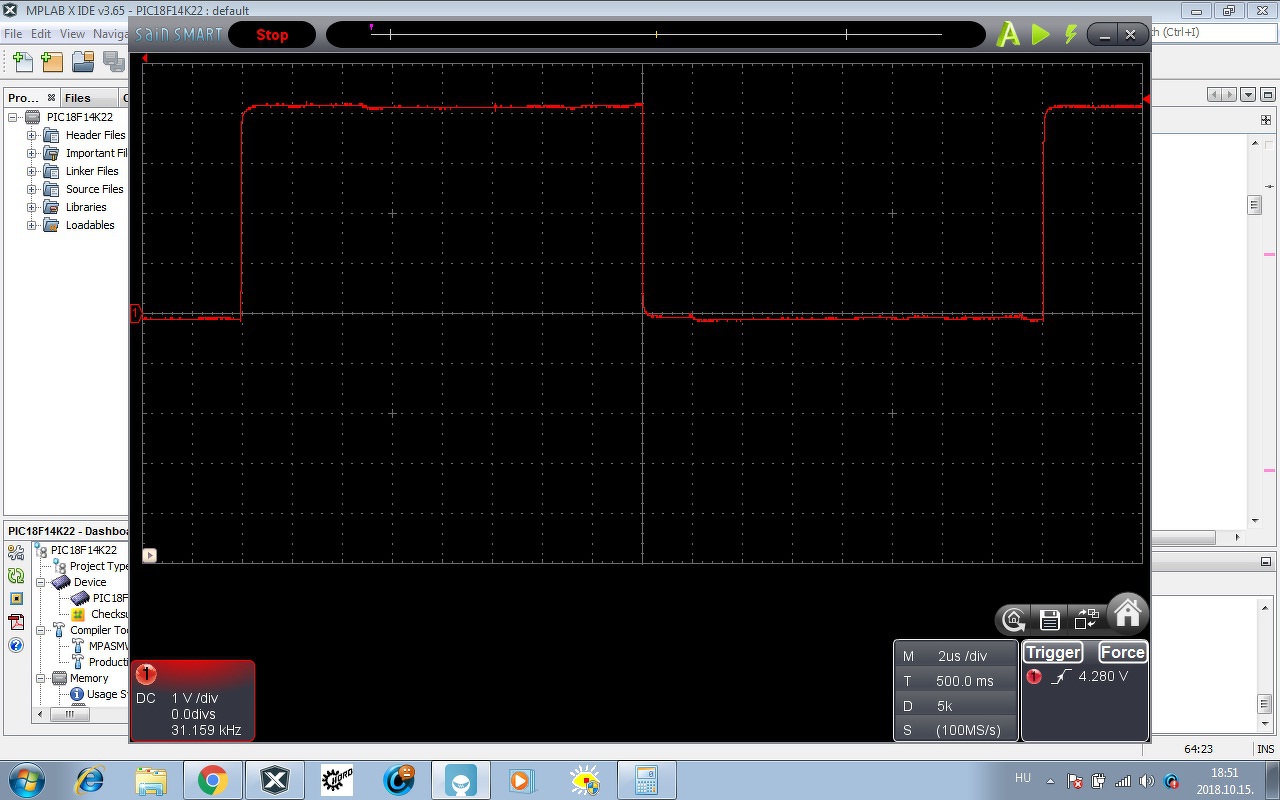Click the MPLAB editor vertical scrollbar thumb
Screen dimensions: 1280x800
[1254, 205]
